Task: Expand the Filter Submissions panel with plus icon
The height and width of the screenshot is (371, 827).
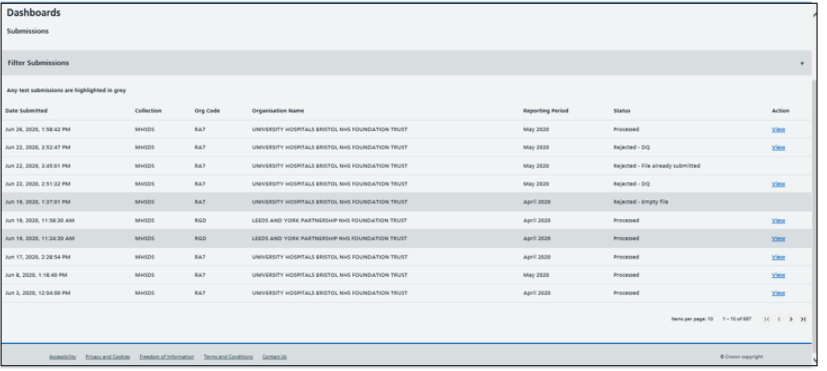Action: (802, 63)
